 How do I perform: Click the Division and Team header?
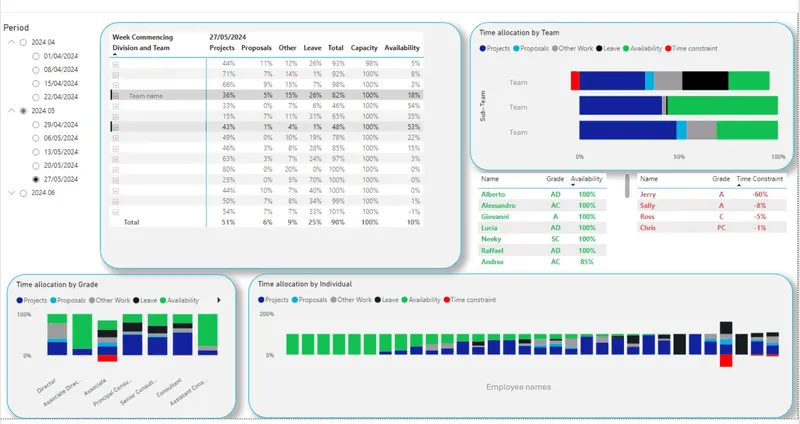(x=141, y=48)
